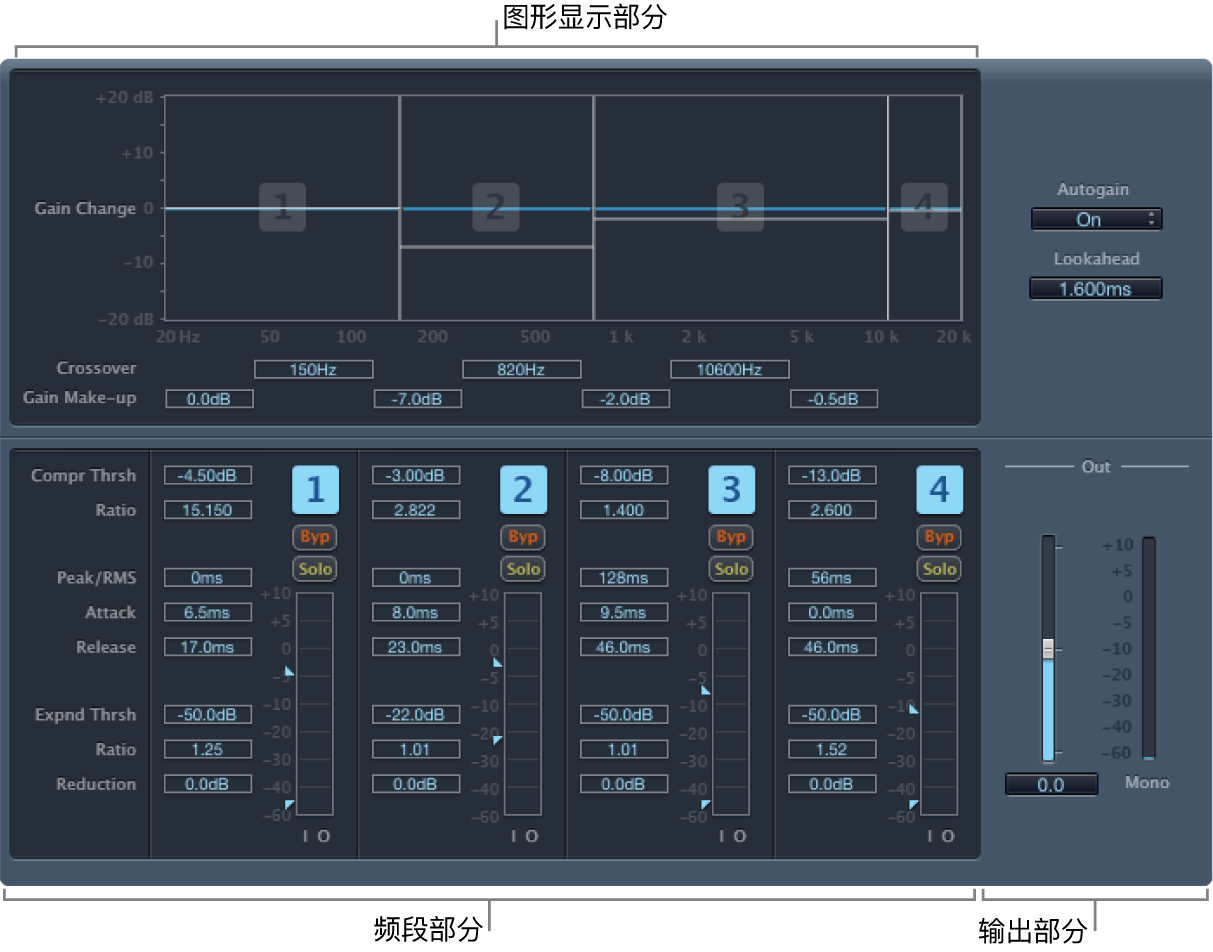Click the 0.0ms attack field
The image size is (1213, 952).
832,612
